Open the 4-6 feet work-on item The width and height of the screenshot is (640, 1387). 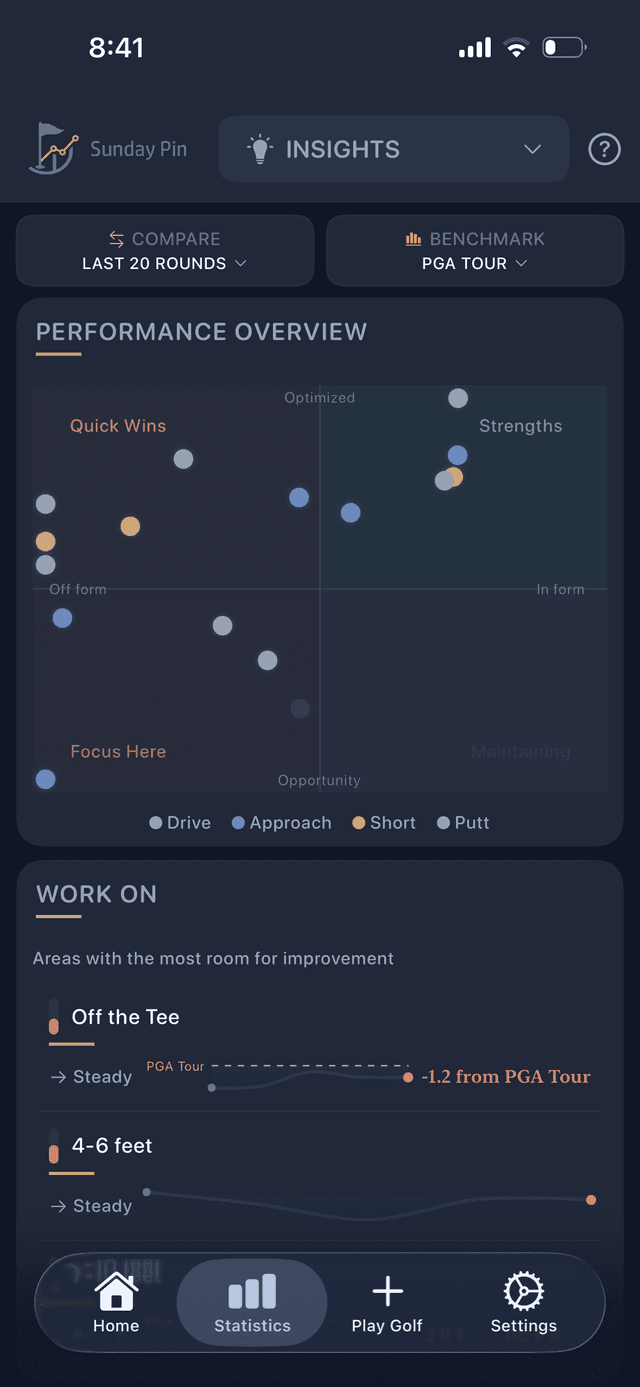tap(112, 1146)
